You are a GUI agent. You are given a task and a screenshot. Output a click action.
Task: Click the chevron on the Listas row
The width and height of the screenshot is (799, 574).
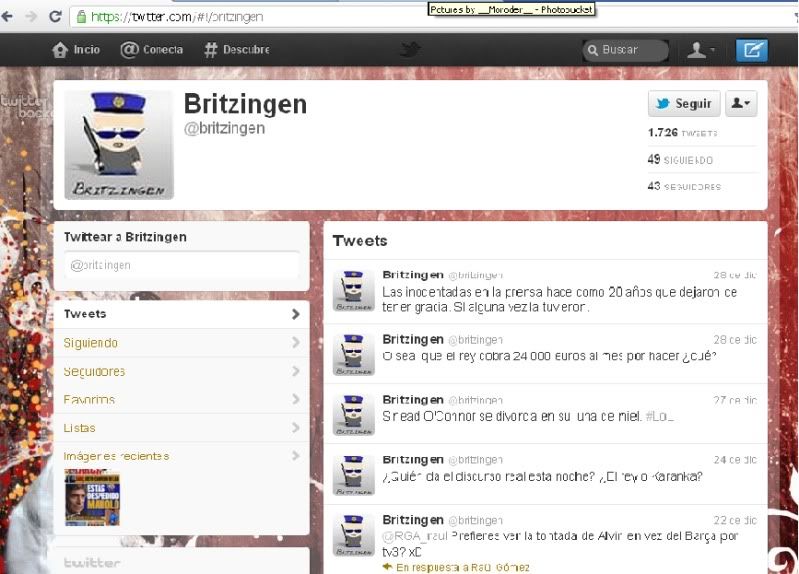click(296, 428)
